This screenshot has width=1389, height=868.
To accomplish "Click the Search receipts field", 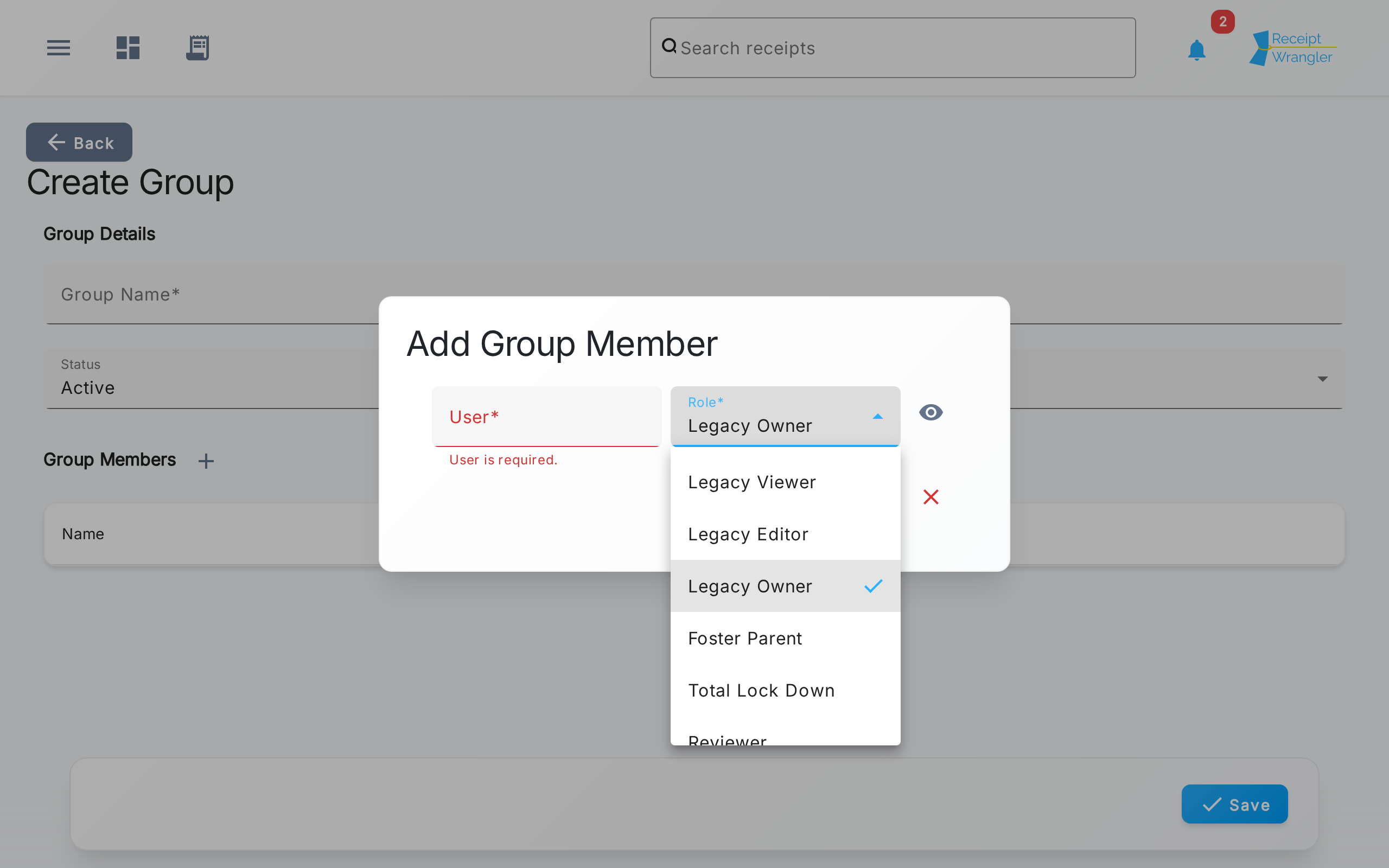I will coord(893,48).
